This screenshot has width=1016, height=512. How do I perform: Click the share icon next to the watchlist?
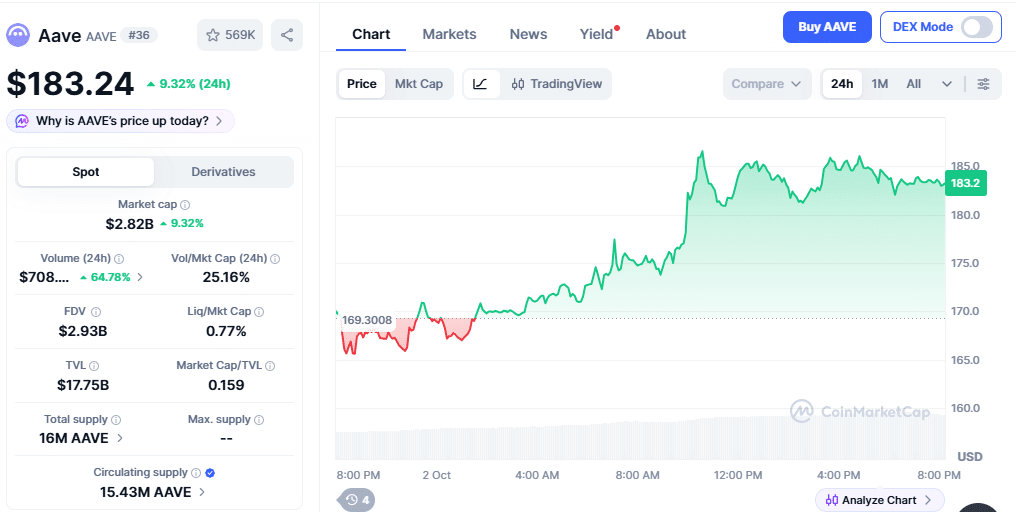pyautogui.click(x=287, y=35)
